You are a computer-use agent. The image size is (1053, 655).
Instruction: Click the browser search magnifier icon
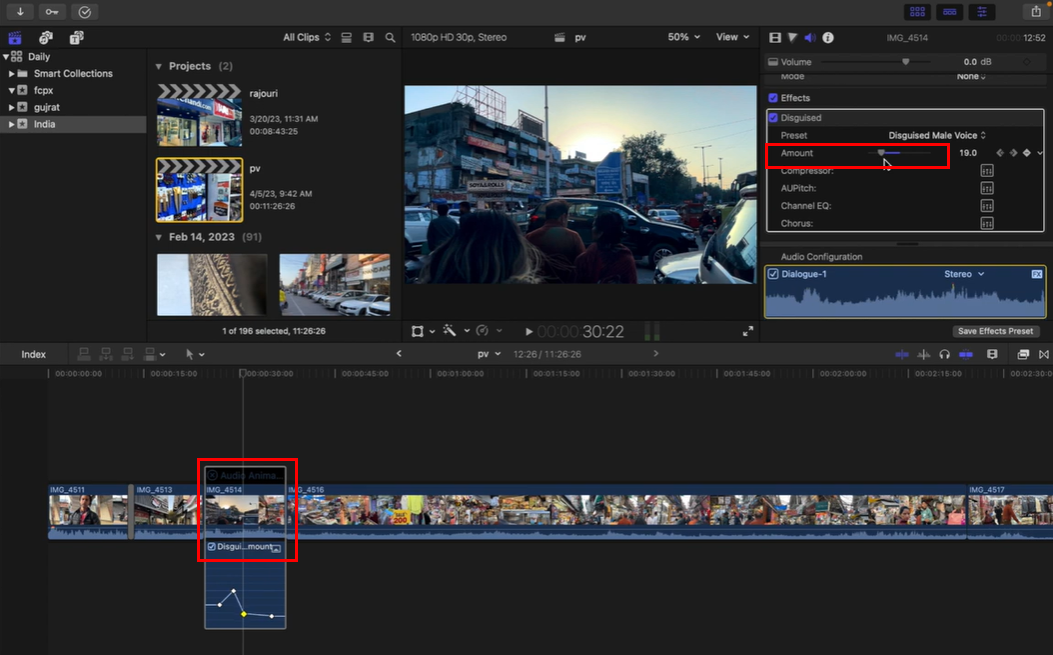(x=390, y=38)
